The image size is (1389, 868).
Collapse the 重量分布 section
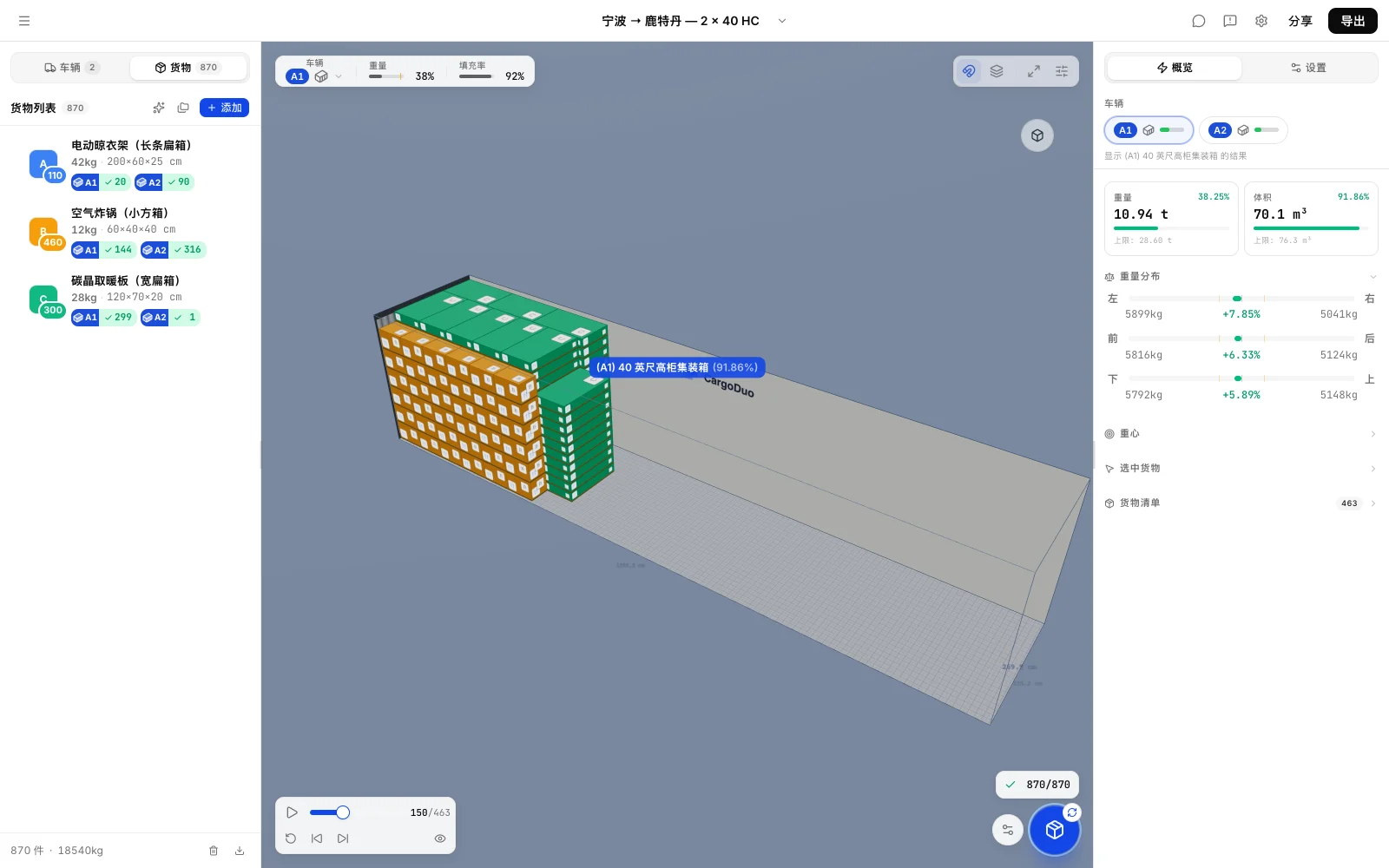tap(1241, 277)
